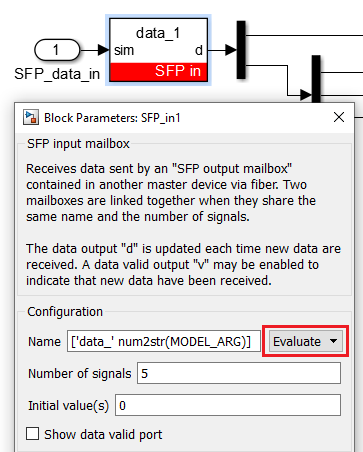Click the Evaluate dropdown arrow
This screenshot has width=363, height=452.
coord(333,341)
